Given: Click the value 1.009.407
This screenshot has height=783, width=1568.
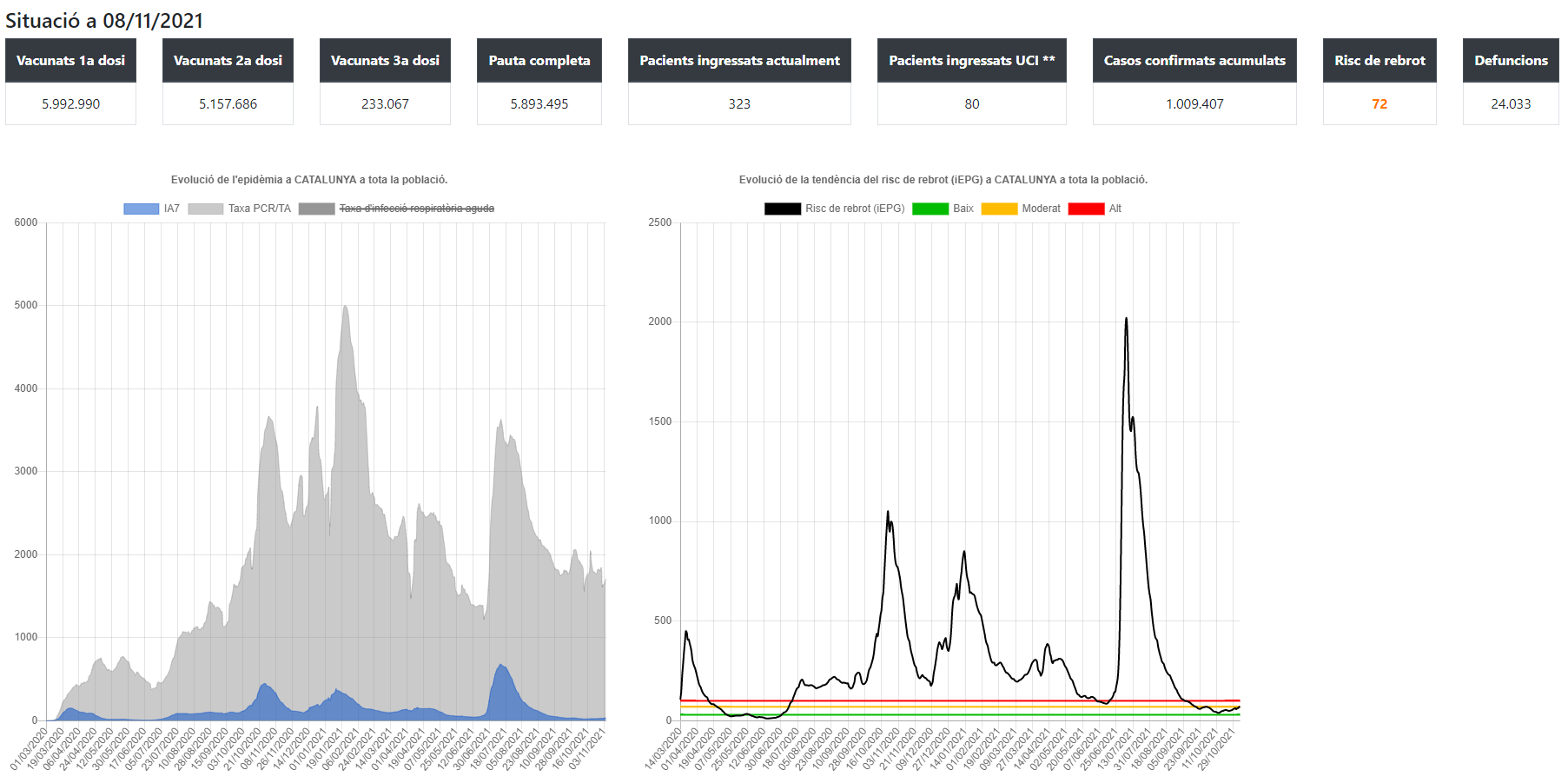Looking at the screenshot, I should tap(1194, 104).
